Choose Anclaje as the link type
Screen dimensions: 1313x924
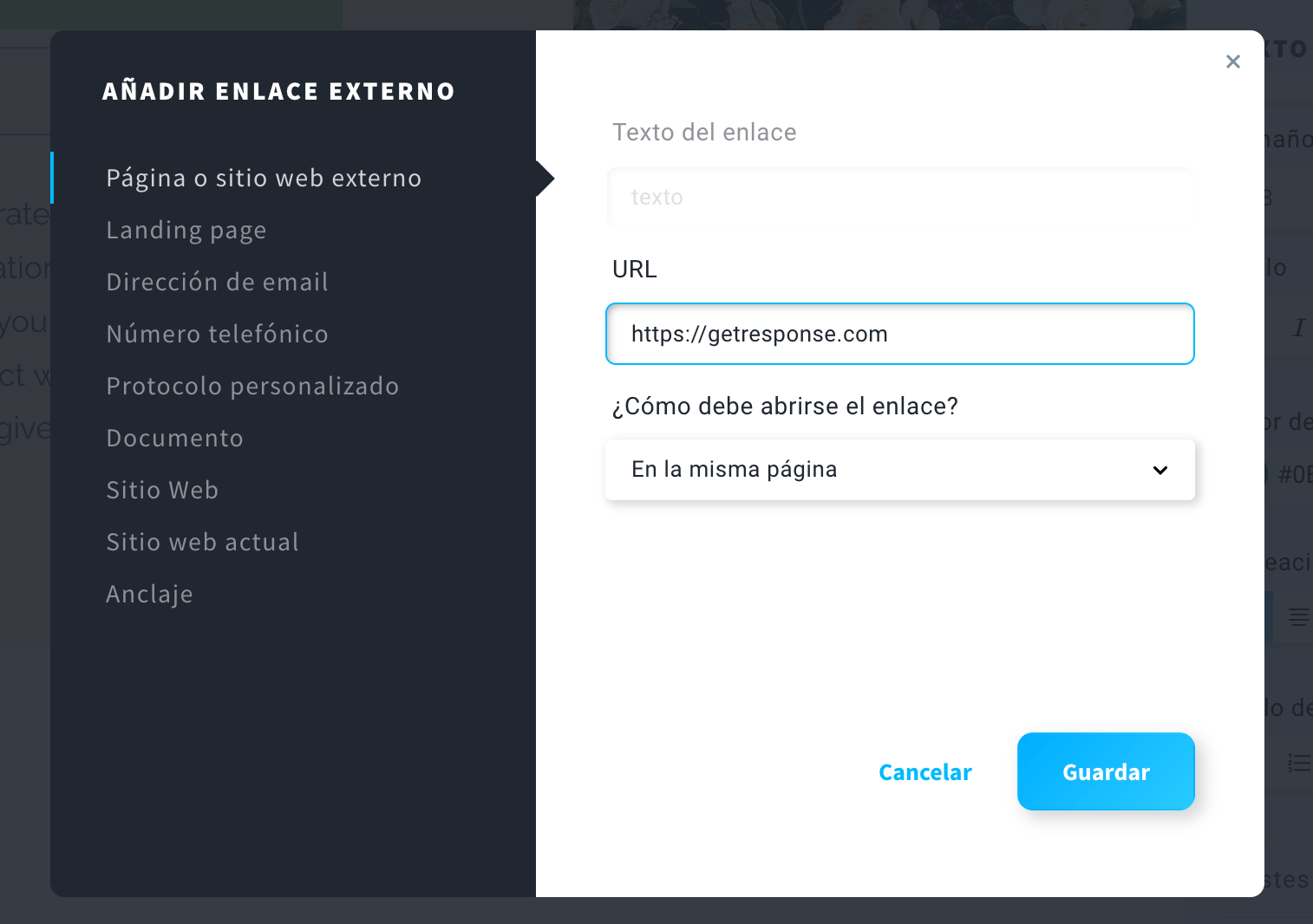[x=149, y=594]
